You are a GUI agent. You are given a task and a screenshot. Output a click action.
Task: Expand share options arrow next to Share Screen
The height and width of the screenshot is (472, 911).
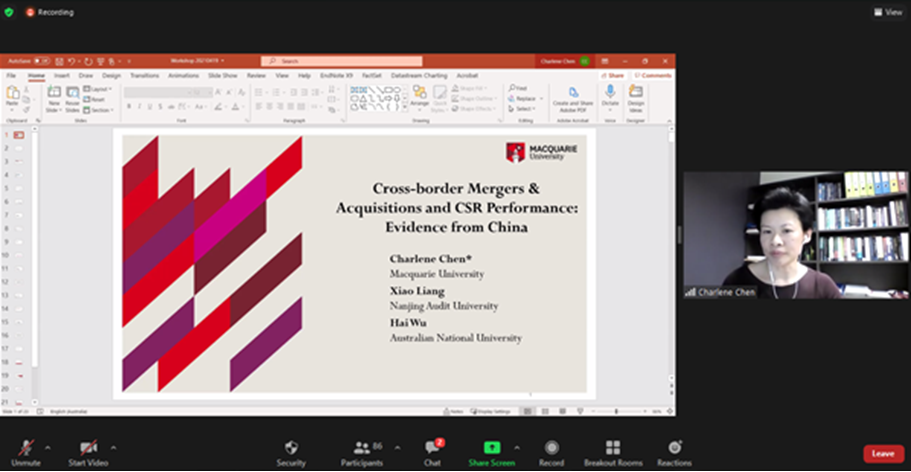pos(517,447)
